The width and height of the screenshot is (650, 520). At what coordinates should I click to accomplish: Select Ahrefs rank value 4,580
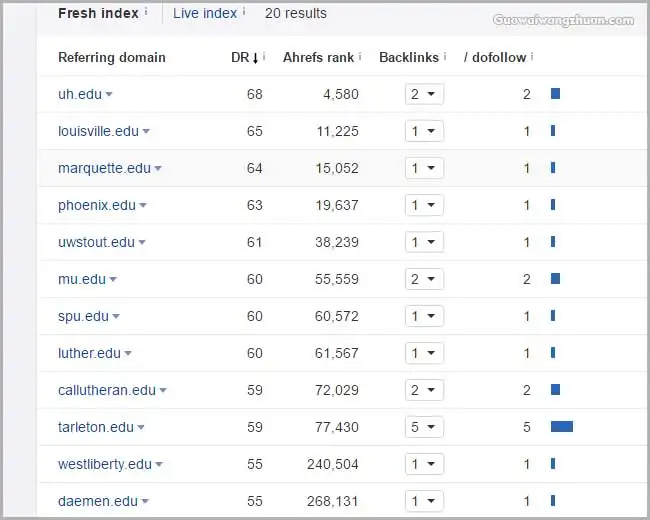tap(341, 94)
